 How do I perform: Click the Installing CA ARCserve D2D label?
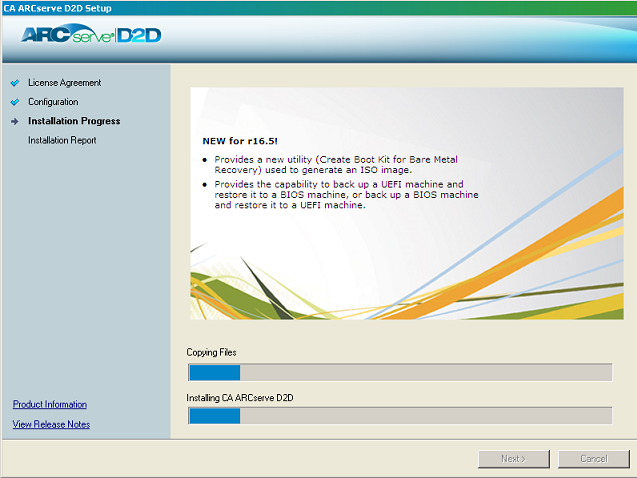(240, 398)
